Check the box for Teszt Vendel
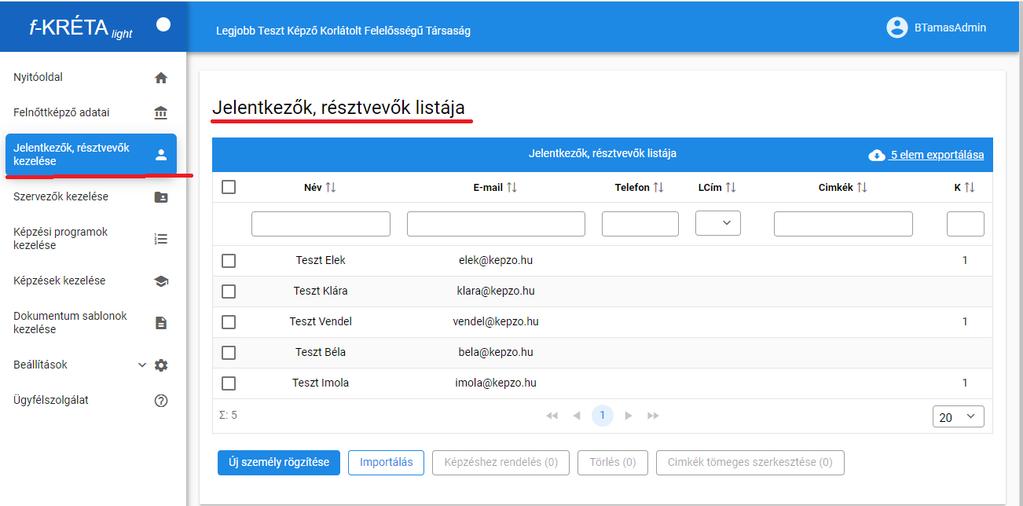Viewport: 1023px width, 506px height. tap(228, 322)
